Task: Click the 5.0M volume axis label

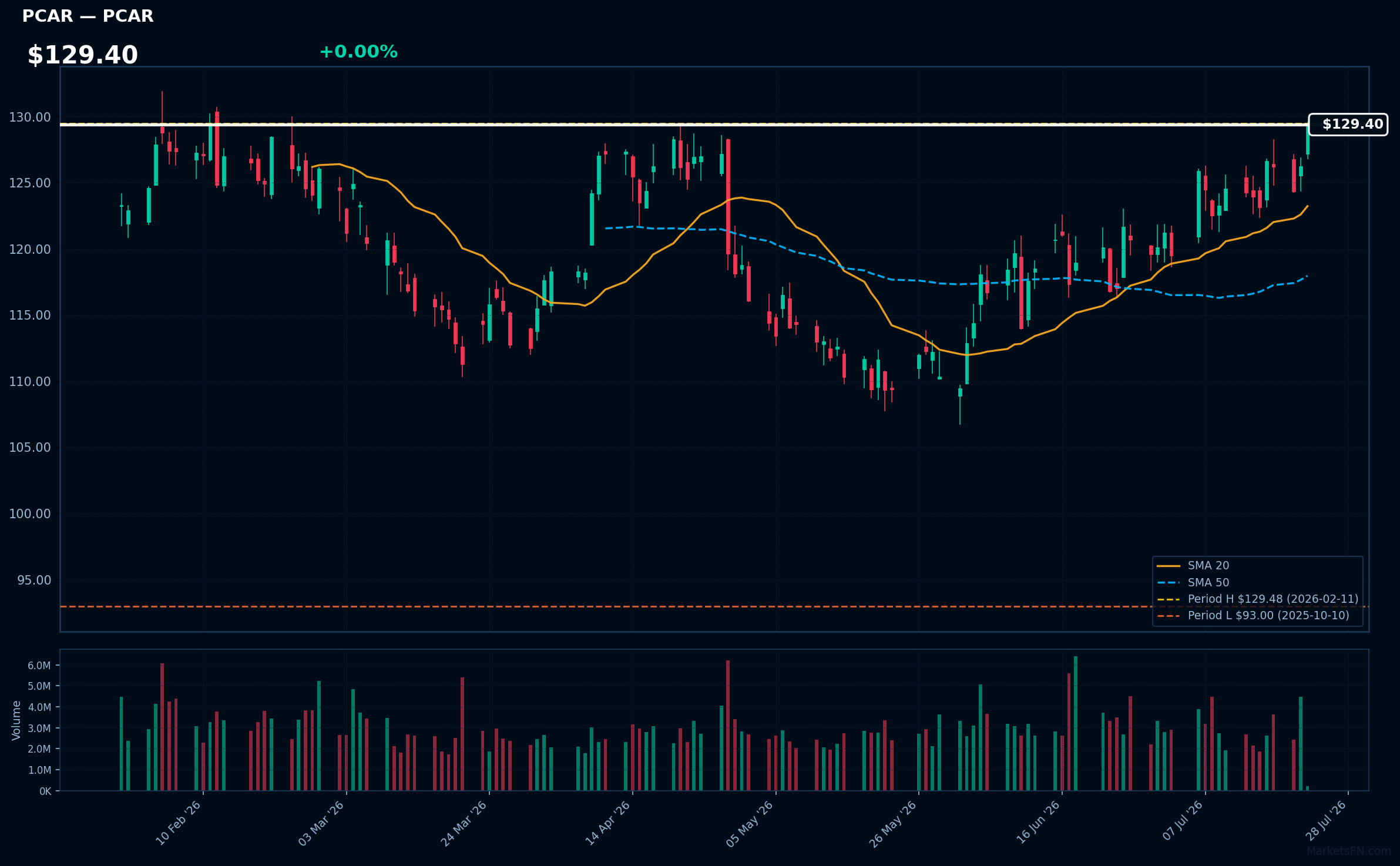Action: (39, 686)
